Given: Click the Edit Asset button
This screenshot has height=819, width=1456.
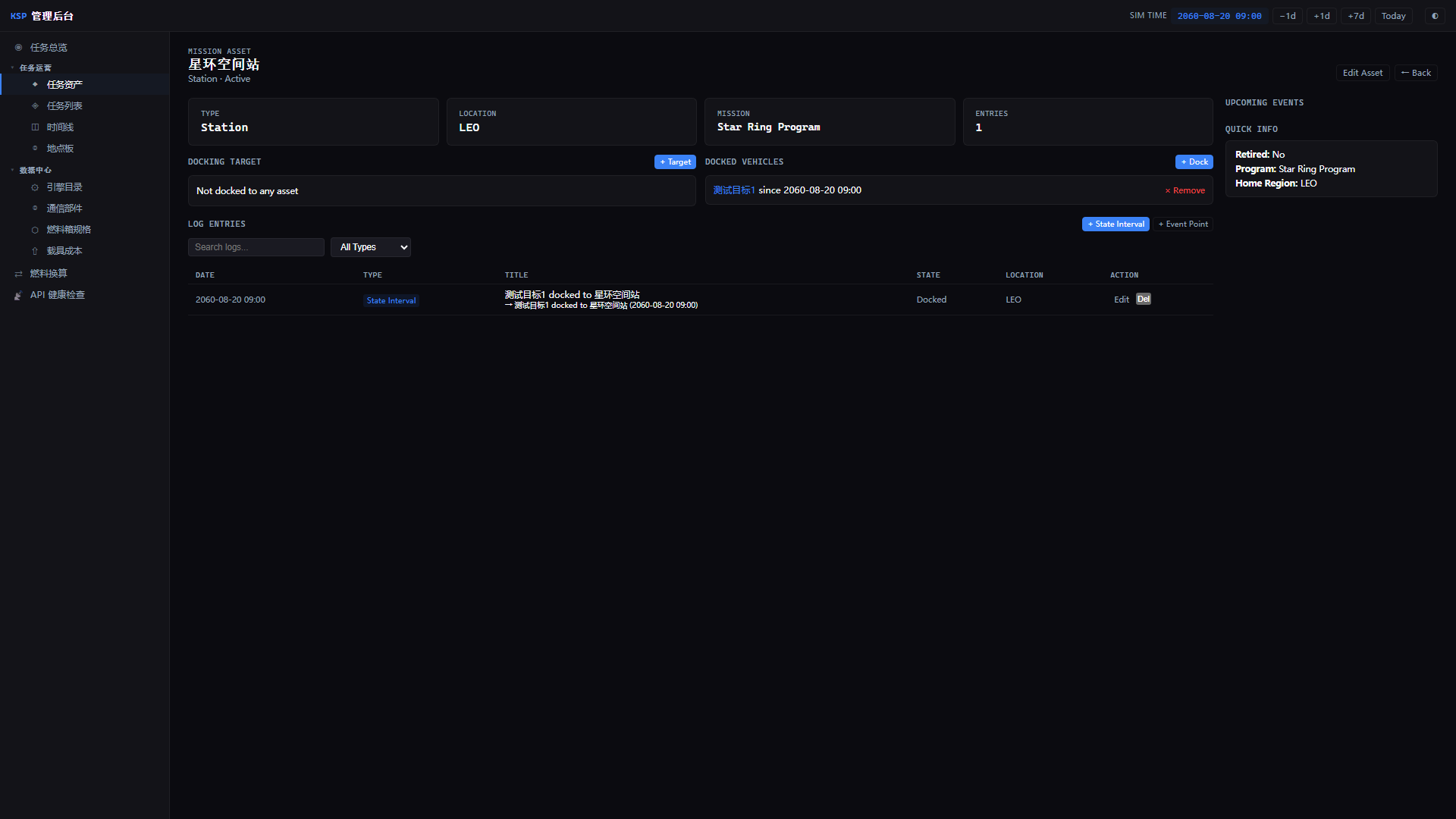Looking at the screenshot, I should 1363,73.
